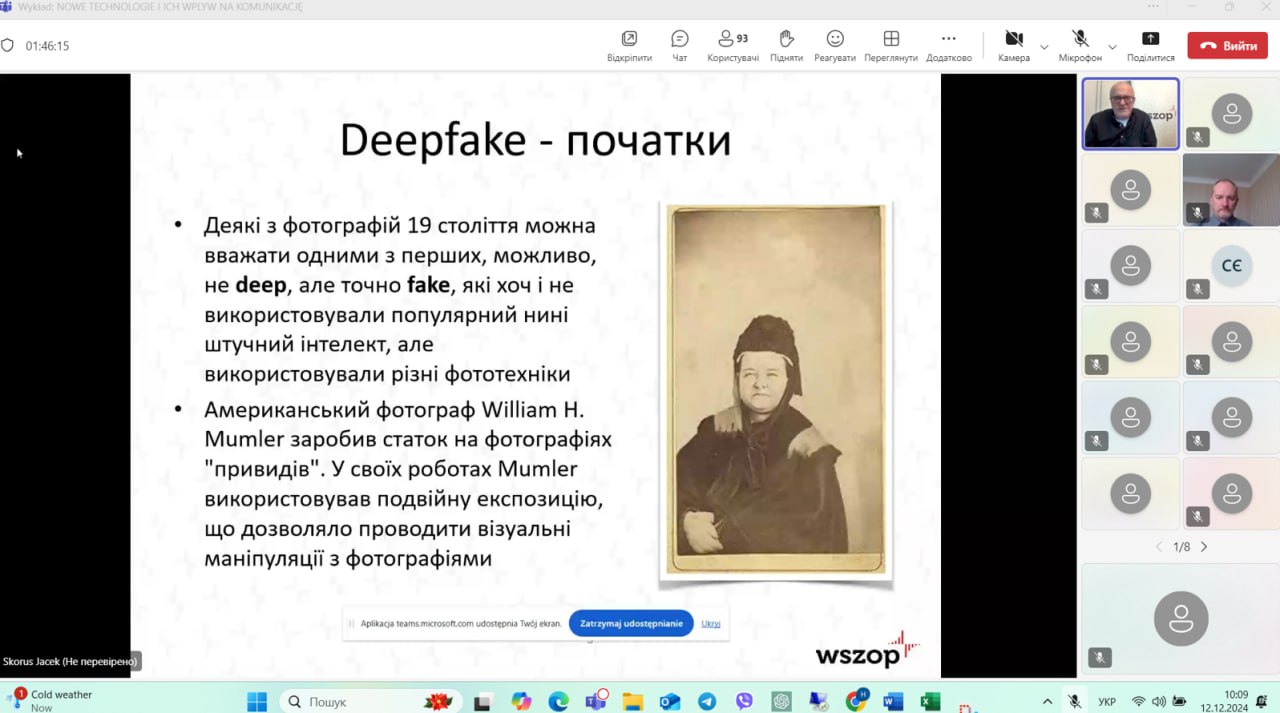The image size is (1280, 713).
Task: Click the Поділитися share screen icon
Action: [1150, 45]
